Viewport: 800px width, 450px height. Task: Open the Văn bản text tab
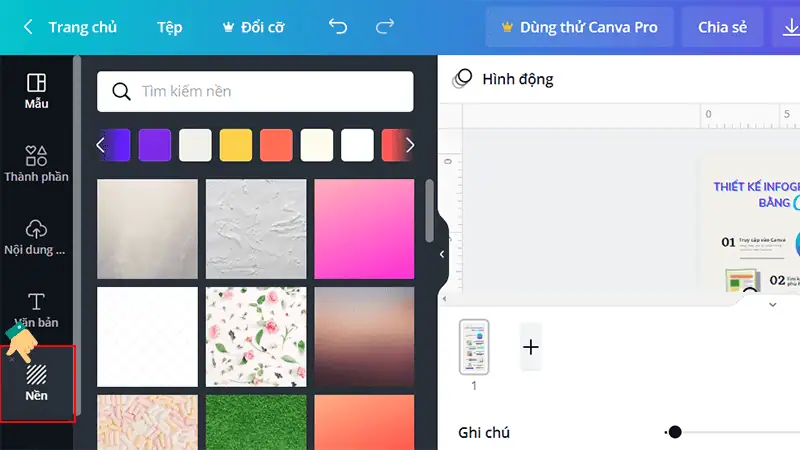click(x=36, y=310)
